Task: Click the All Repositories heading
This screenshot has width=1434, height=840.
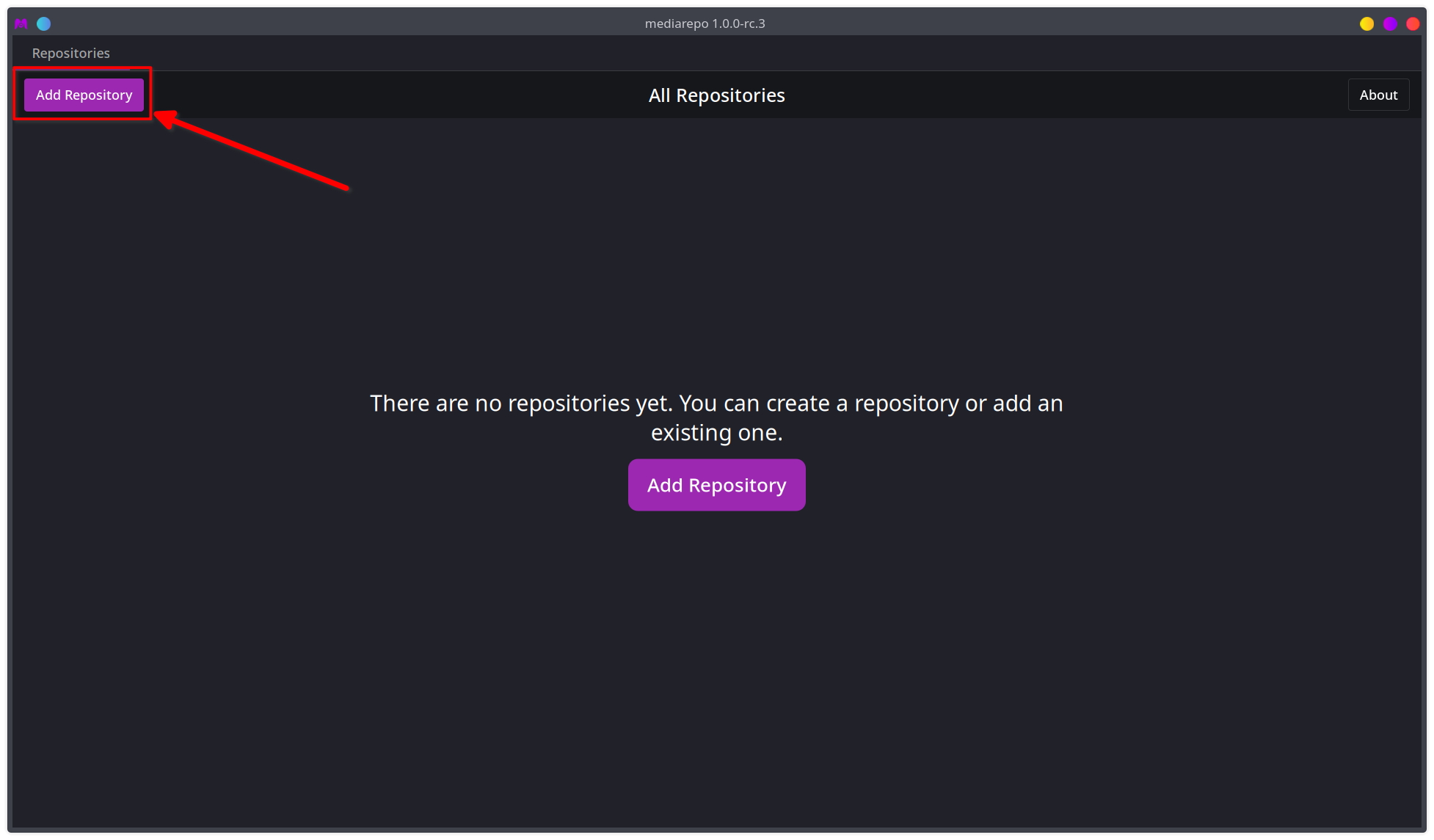Action: coord(716,95)
